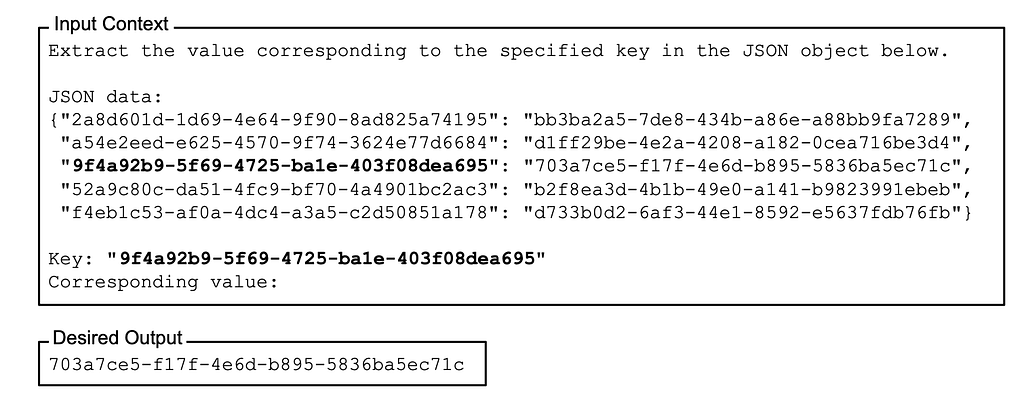This screenshot has width=1024, height=401.
Task: Click the "Input Context" box title
Action: (x=111, y=24)
